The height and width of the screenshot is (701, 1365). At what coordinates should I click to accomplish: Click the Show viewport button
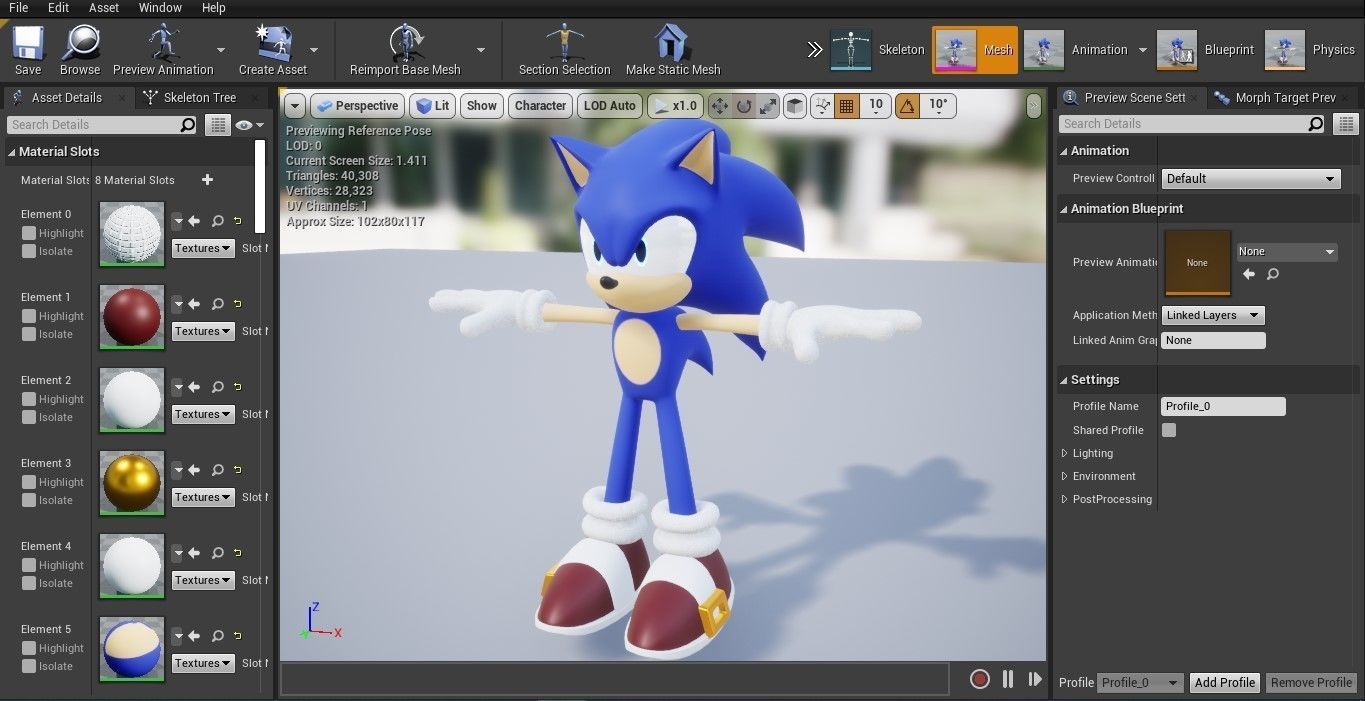(481, 106)
